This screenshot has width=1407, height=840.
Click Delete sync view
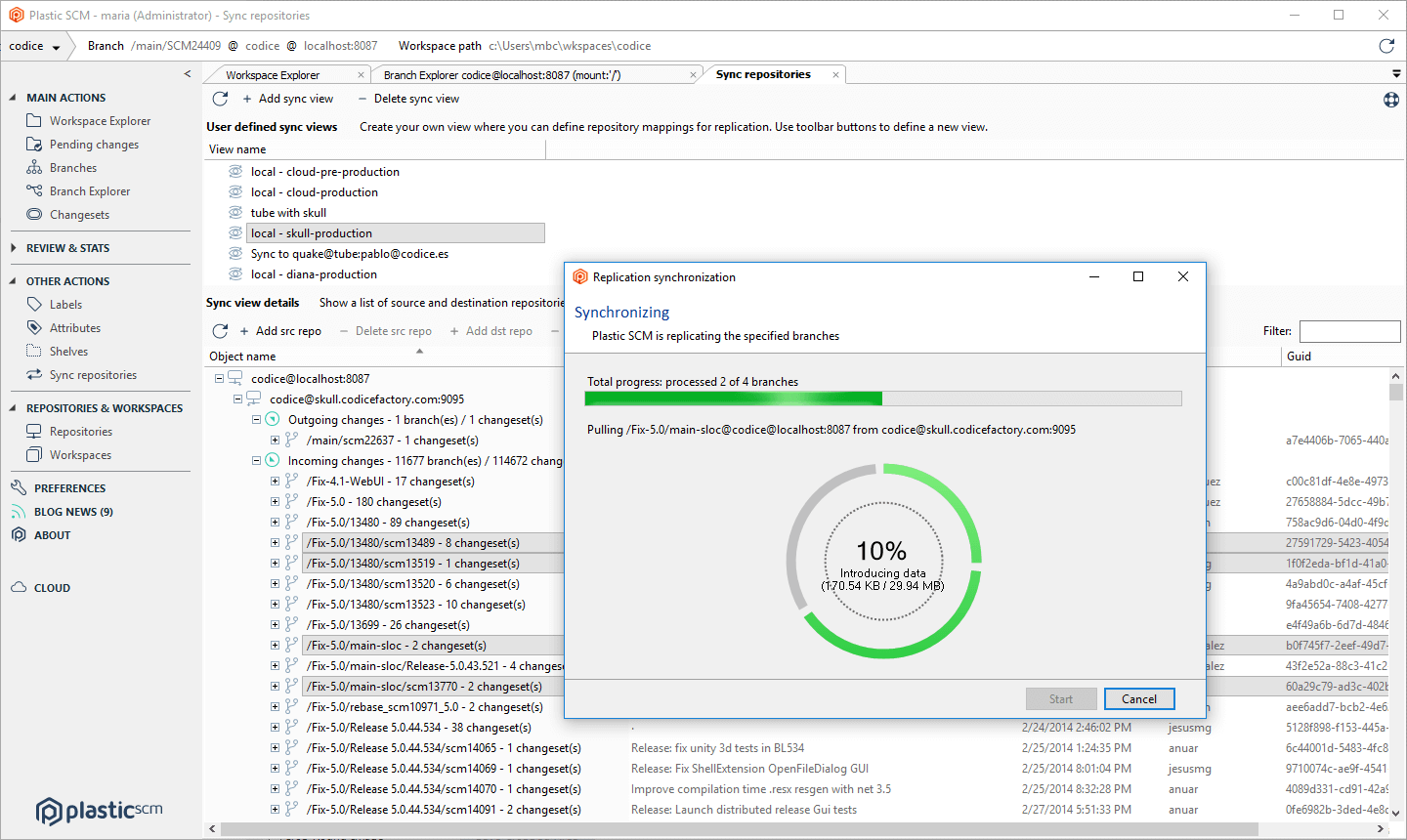coord(408,99)
